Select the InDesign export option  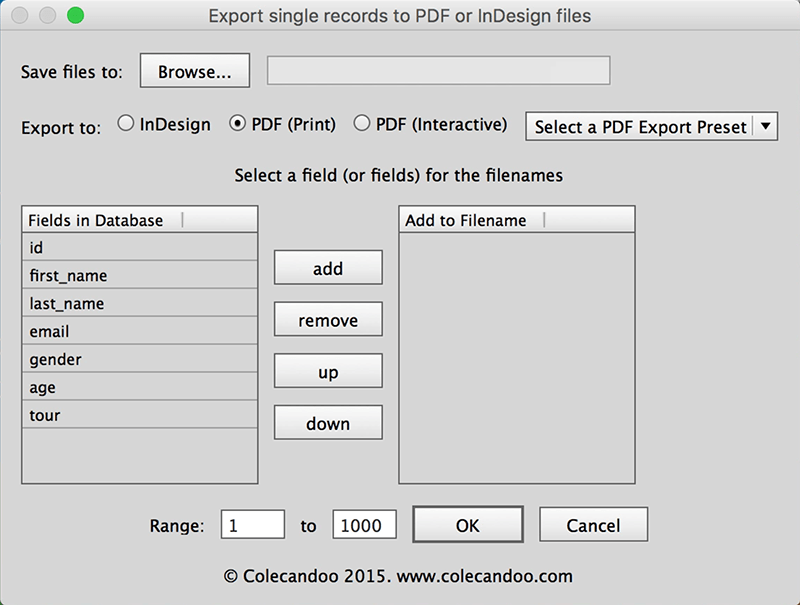coord(126,124)
